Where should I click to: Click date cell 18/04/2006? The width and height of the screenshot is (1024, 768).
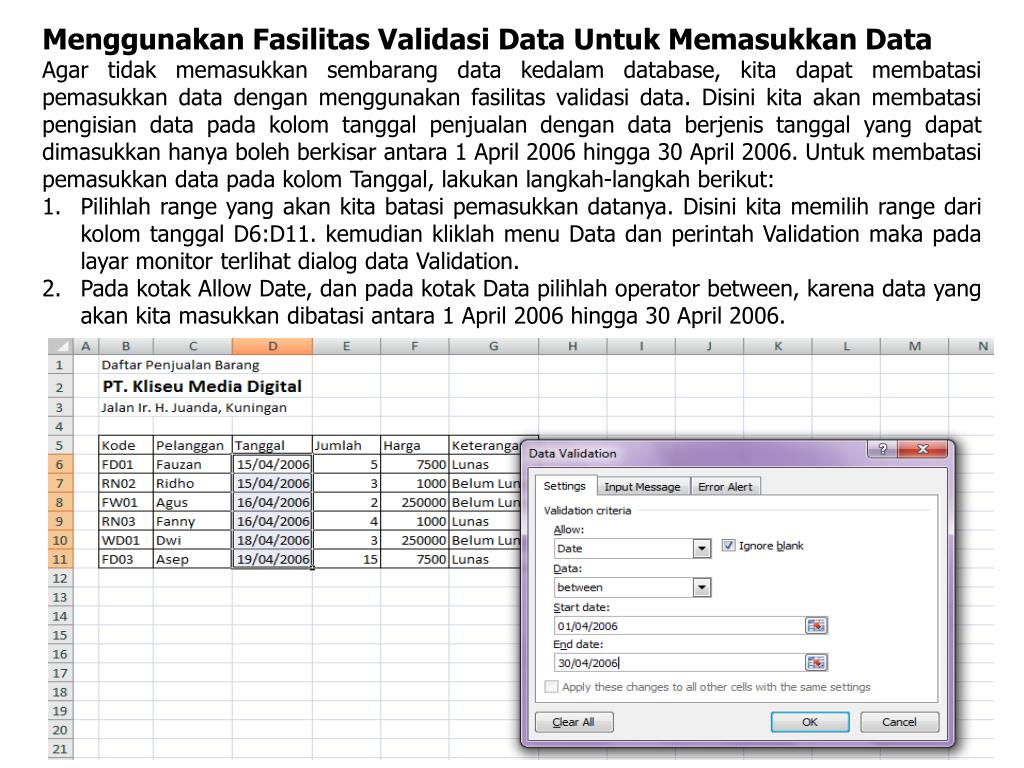click(272, 540)
